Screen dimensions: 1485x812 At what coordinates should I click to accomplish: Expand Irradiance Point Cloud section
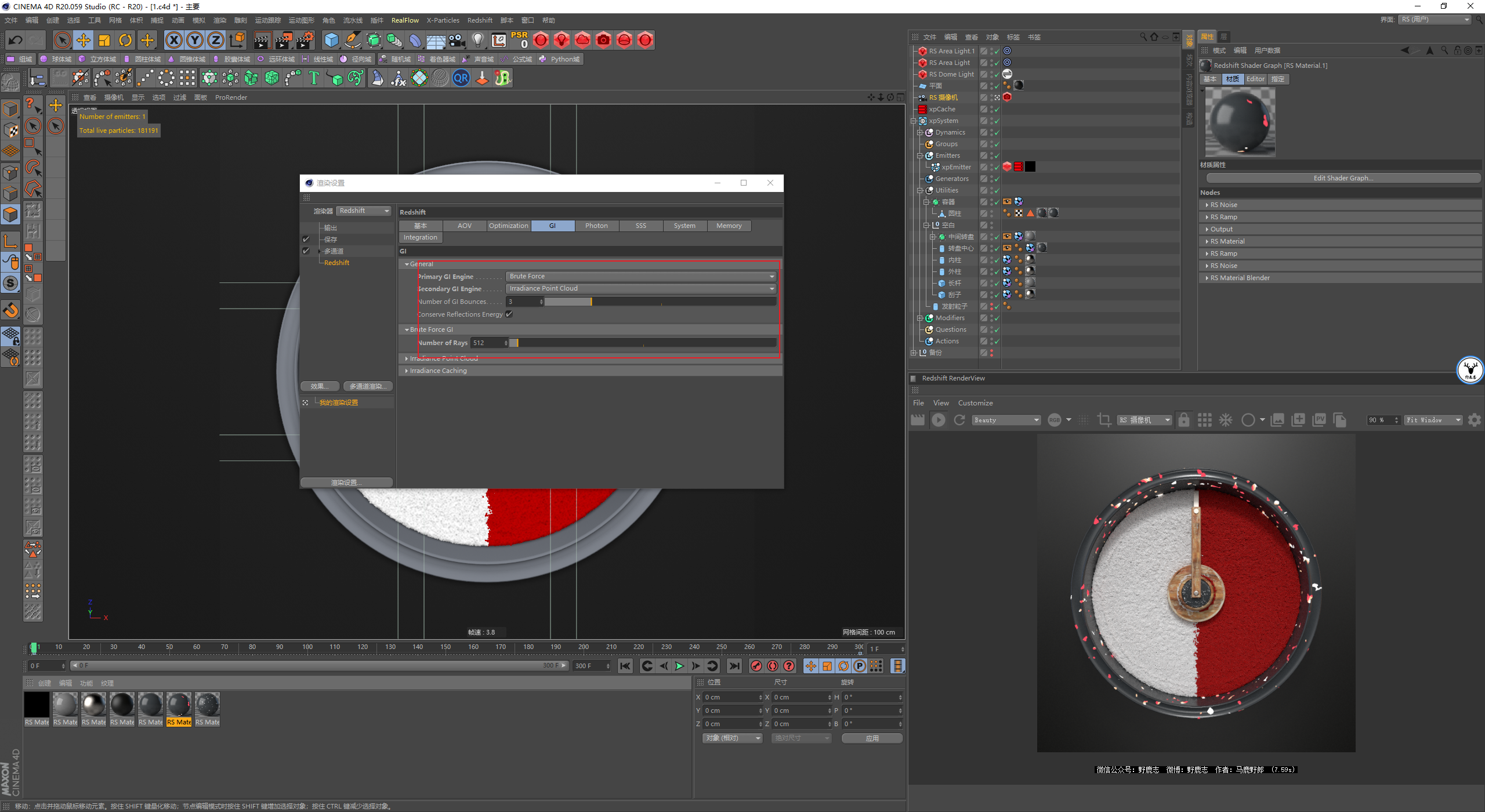pyautogui.click(x=407, y=357)
